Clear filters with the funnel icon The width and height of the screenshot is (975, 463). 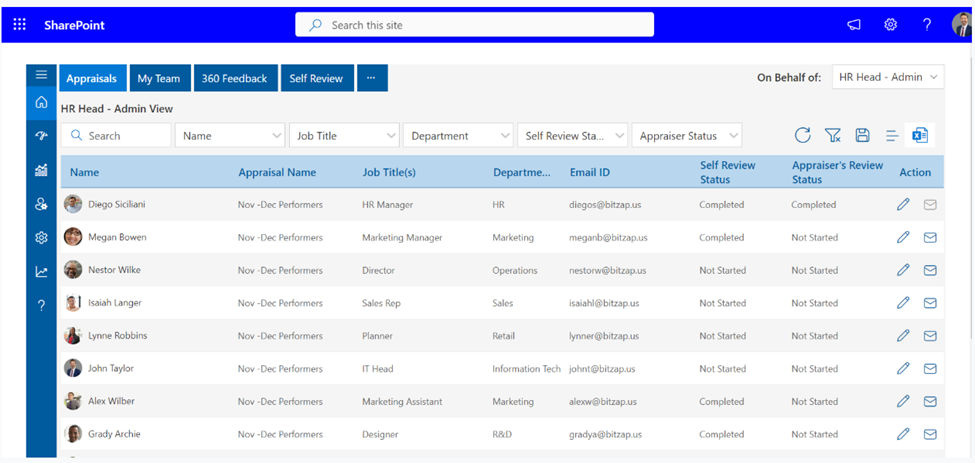coord(832,136)
